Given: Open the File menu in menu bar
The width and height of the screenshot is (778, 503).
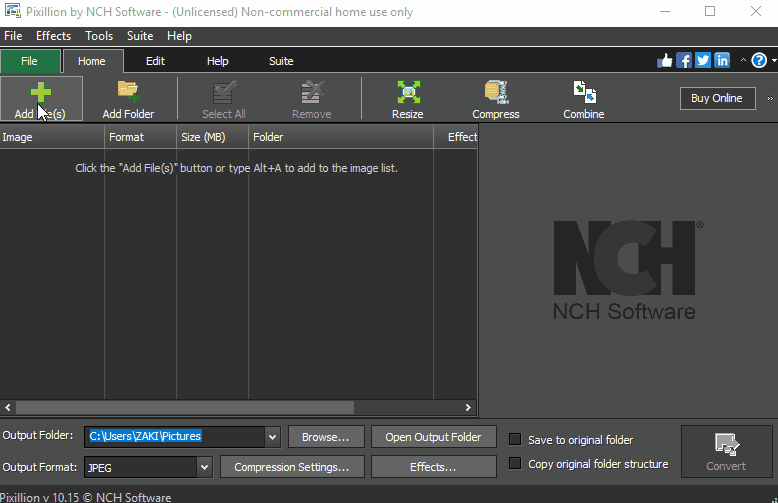Looking at the screenshot, I should [13, 36].
